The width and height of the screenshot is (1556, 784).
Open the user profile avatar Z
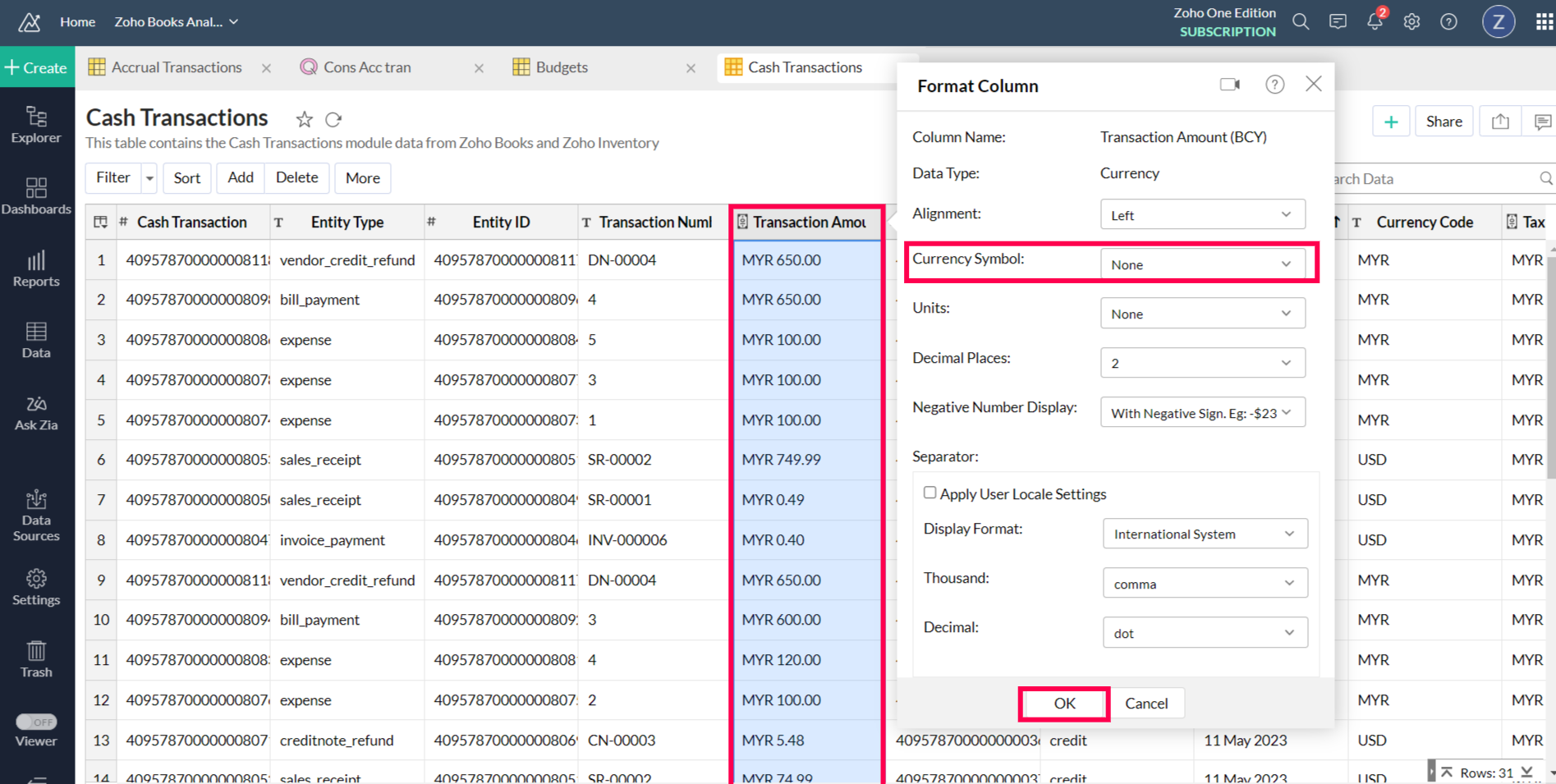point(1498,22)
